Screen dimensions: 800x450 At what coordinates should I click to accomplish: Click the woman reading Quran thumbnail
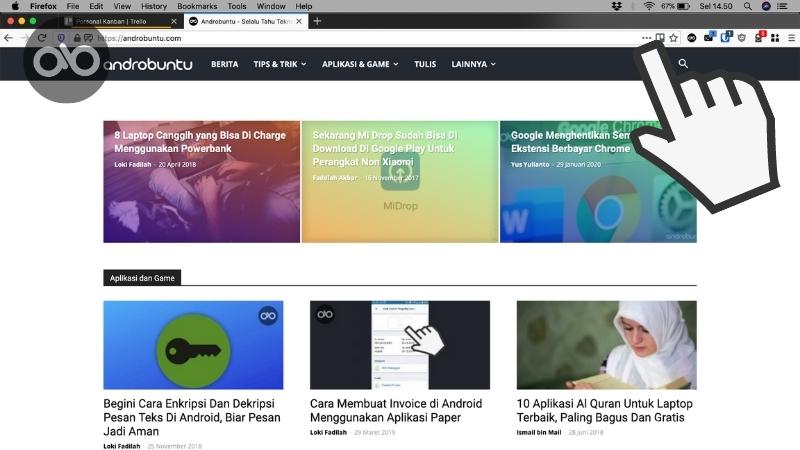tap(607, 345)
